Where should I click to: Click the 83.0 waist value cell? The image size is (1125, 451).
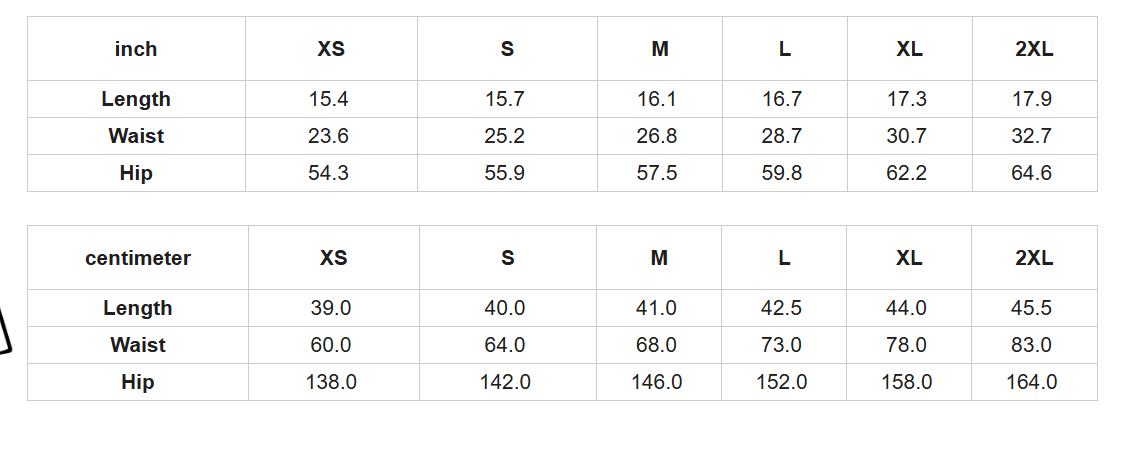[x=1032, y=345]
